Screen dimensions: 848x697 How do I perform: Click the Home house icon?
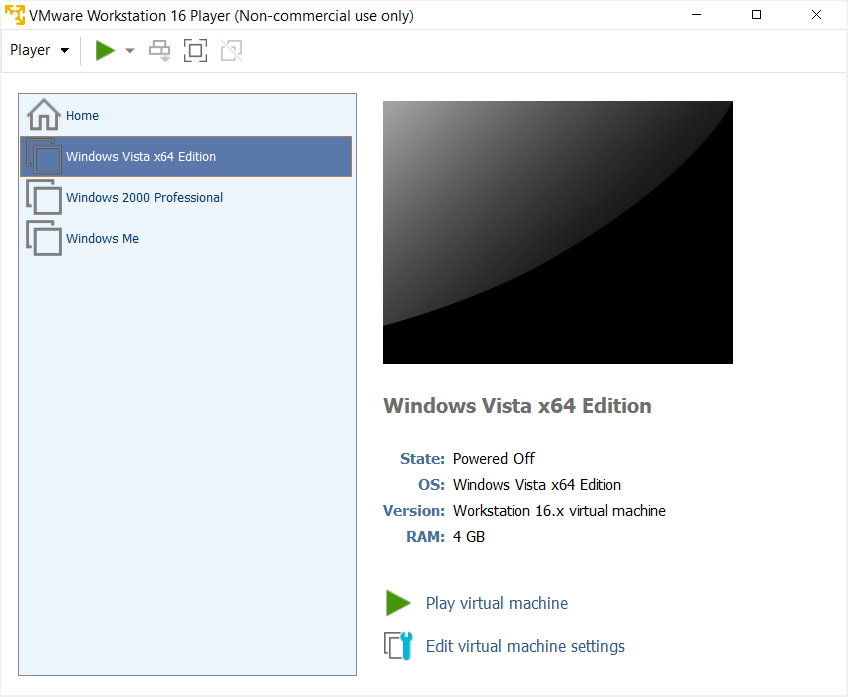click(x=44, y=115)
